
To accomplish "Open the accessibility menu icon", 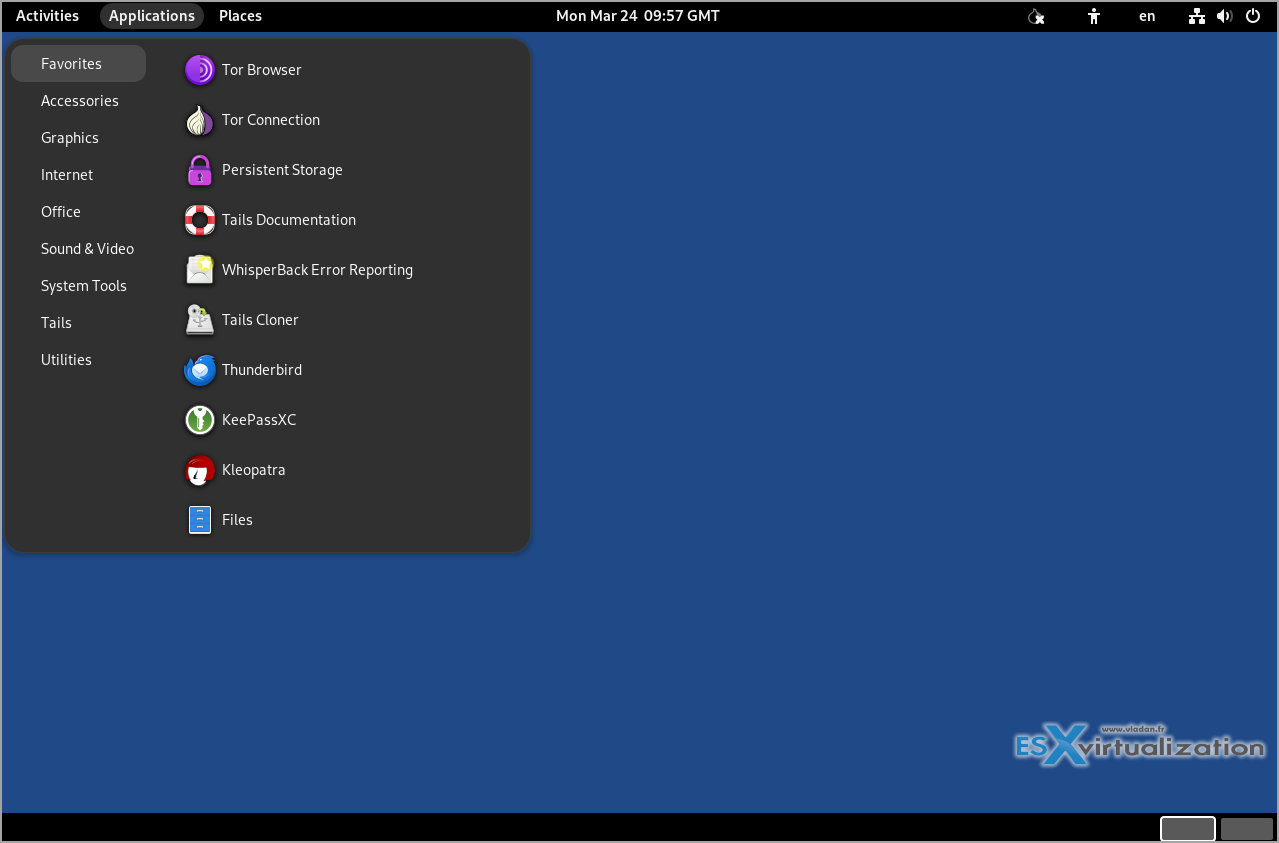I will [1094, 16].
